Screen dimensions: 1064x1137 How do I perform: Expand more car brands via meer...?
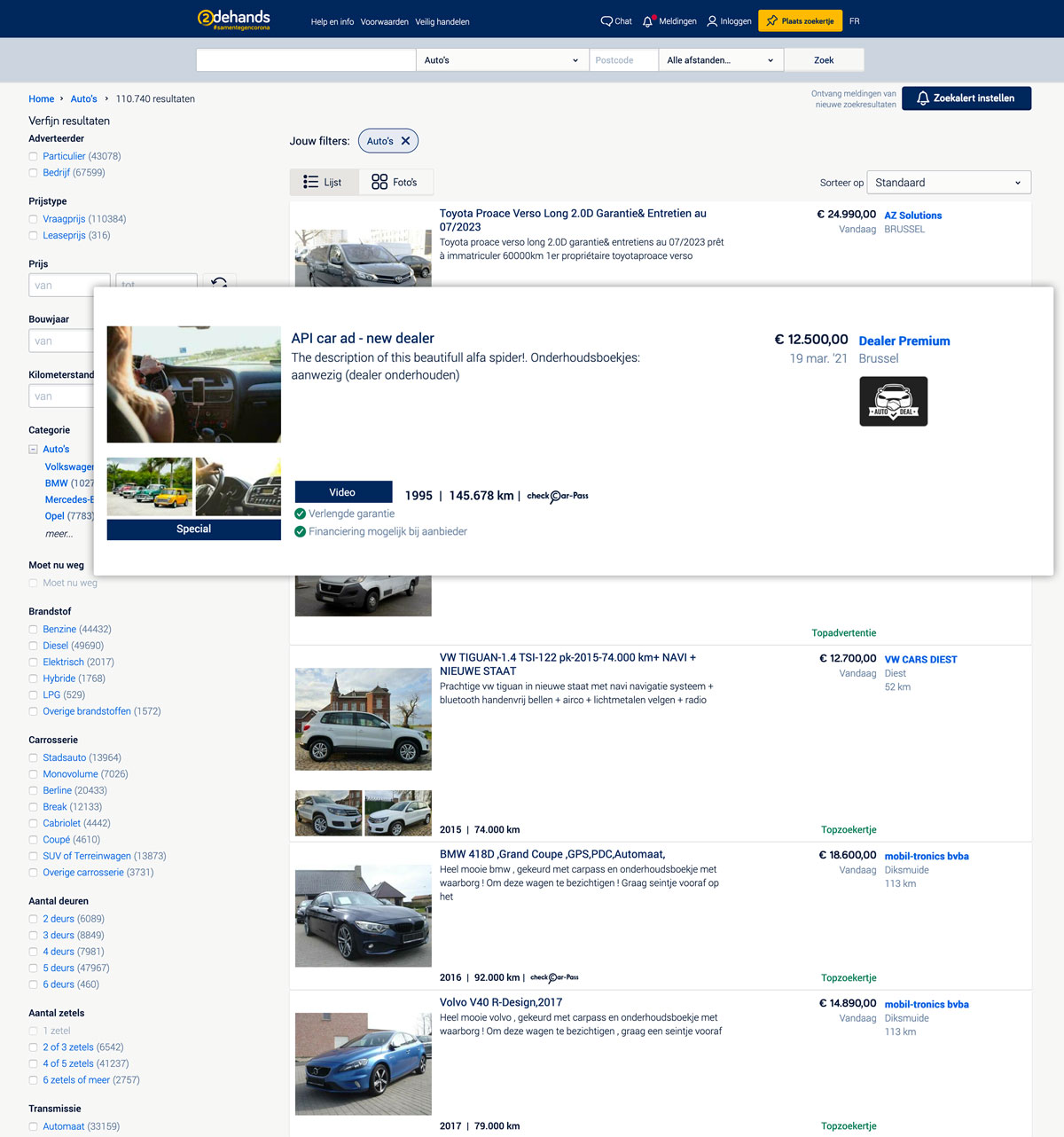[59, 534]
